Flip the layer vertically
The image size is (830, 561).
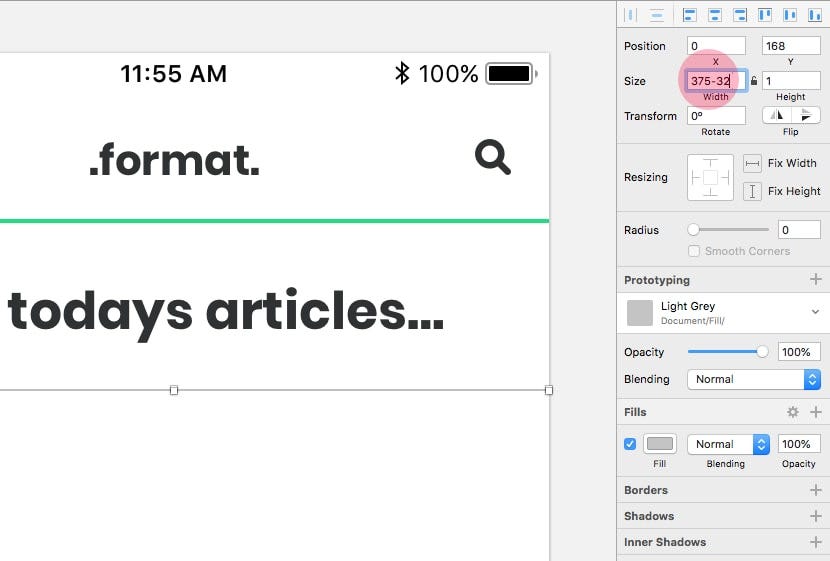click(806, 115)
